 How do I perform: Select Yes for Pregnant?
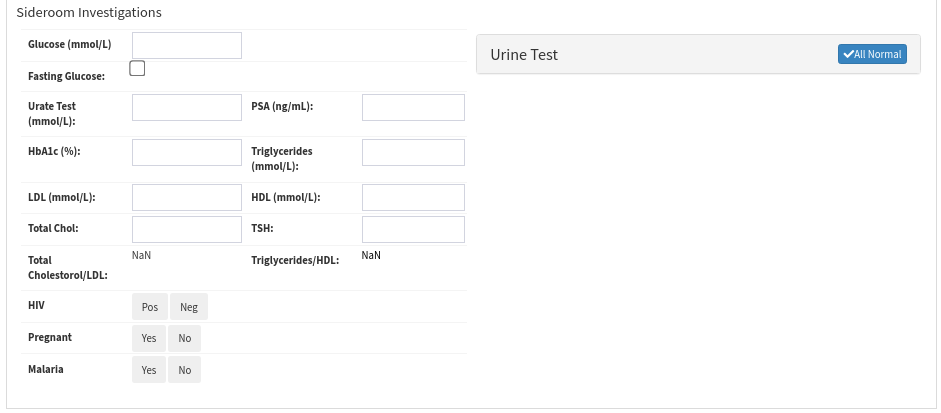[149, 338]
